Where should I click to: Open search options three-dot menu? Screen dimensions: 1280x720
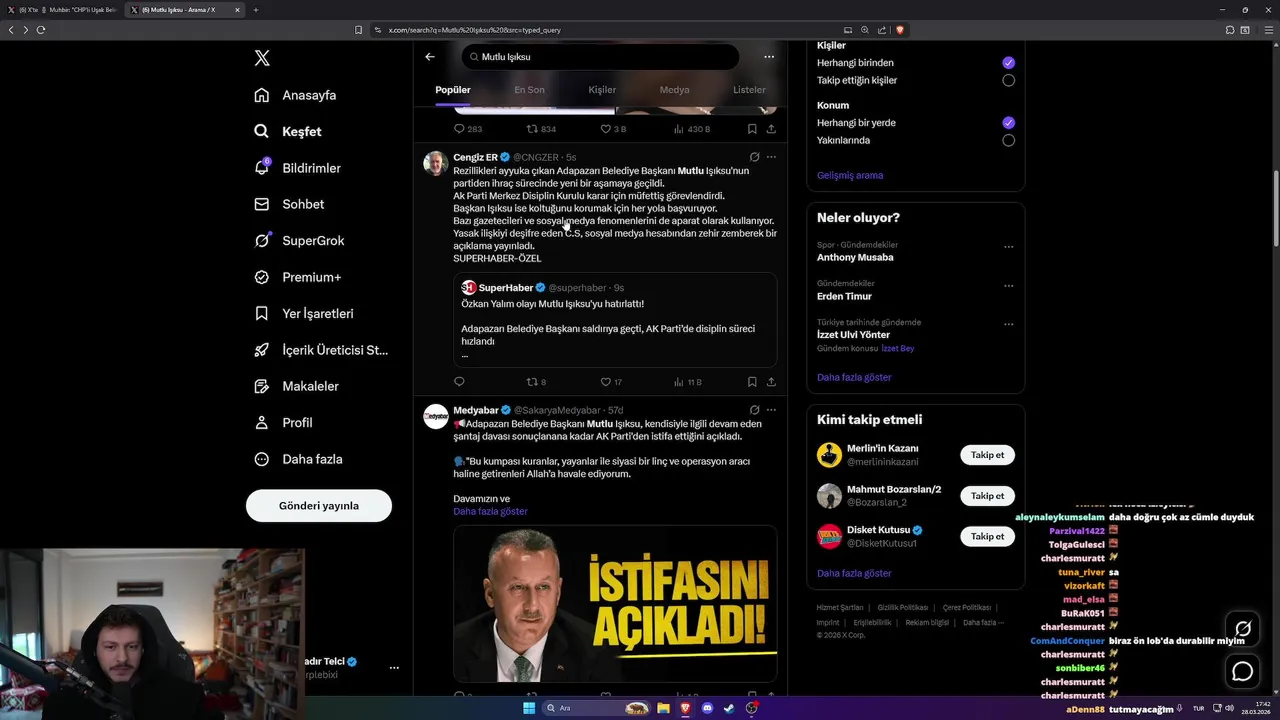(769, 57)
